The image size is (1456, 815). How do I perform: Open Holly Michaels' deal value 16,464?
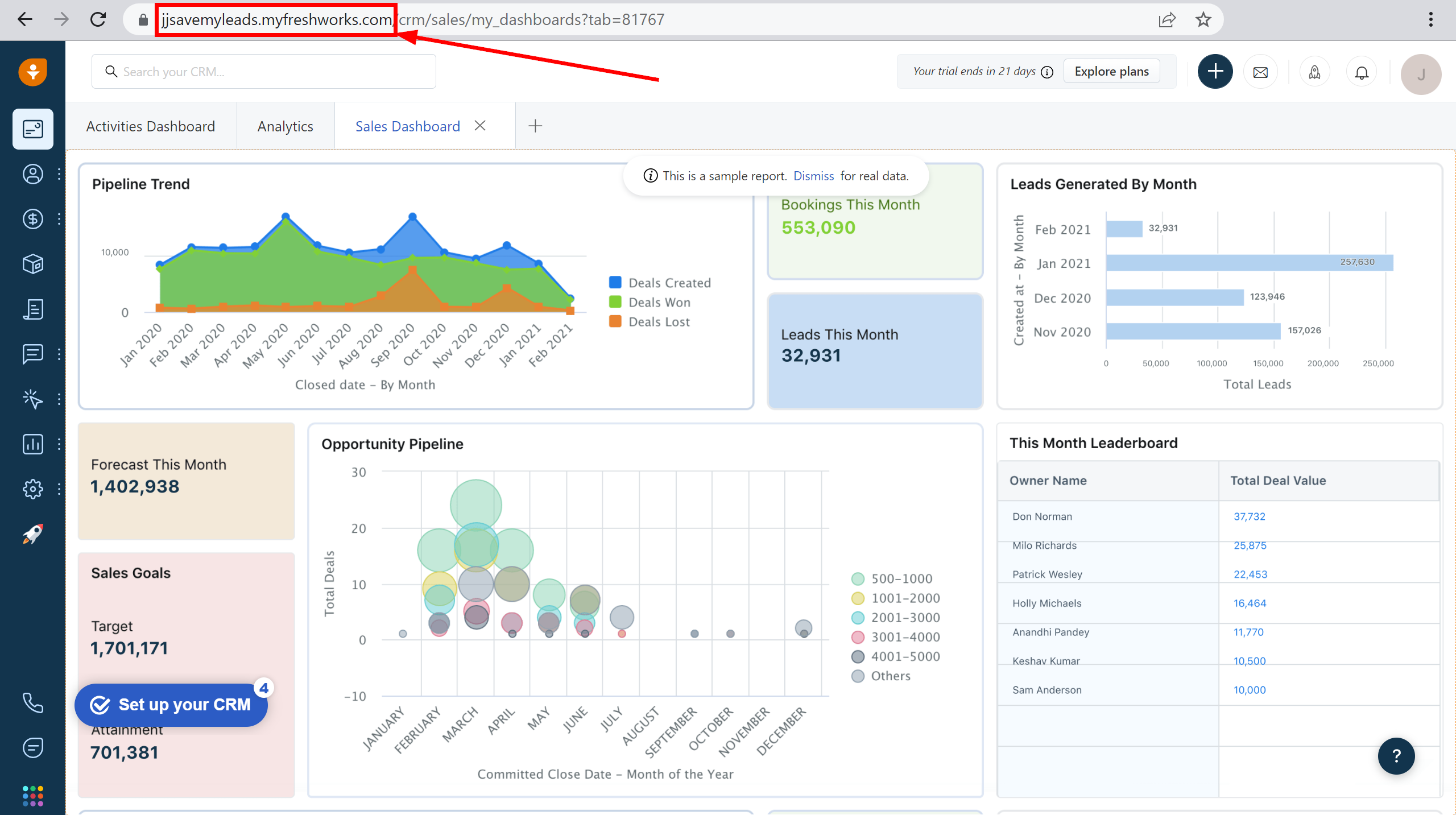[1250, 603]
